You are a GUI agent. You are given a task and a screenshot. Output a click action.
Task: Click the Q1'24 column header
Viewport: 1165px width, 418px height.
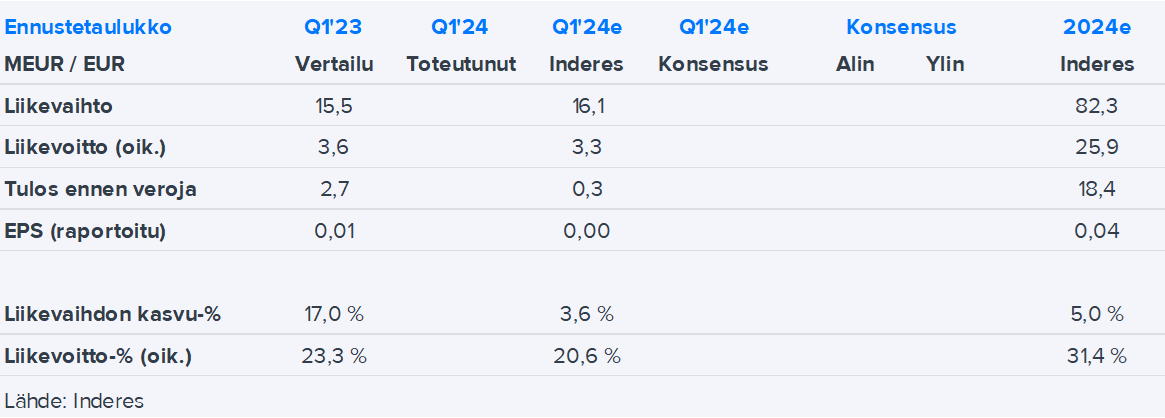[460, 27]
